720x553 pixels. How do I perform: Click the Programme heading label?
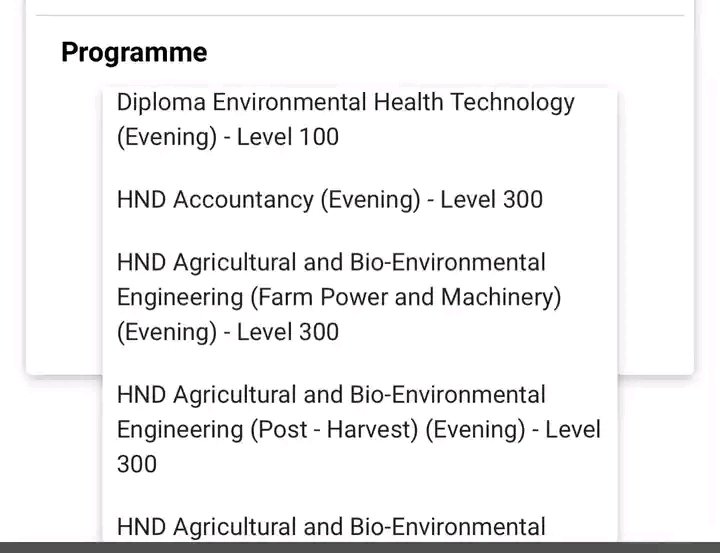pos(134,53)
